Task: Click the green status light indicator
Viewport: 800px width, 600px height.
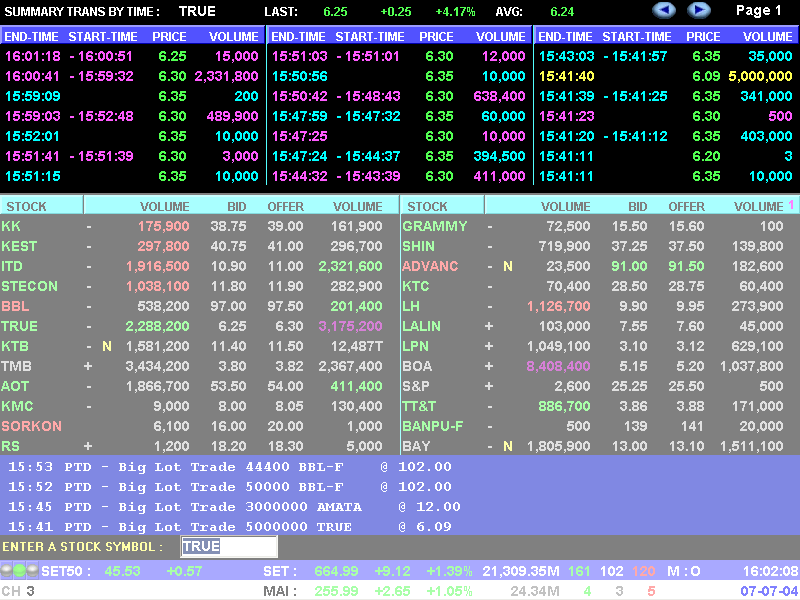Action: click(x=19, y=570)
